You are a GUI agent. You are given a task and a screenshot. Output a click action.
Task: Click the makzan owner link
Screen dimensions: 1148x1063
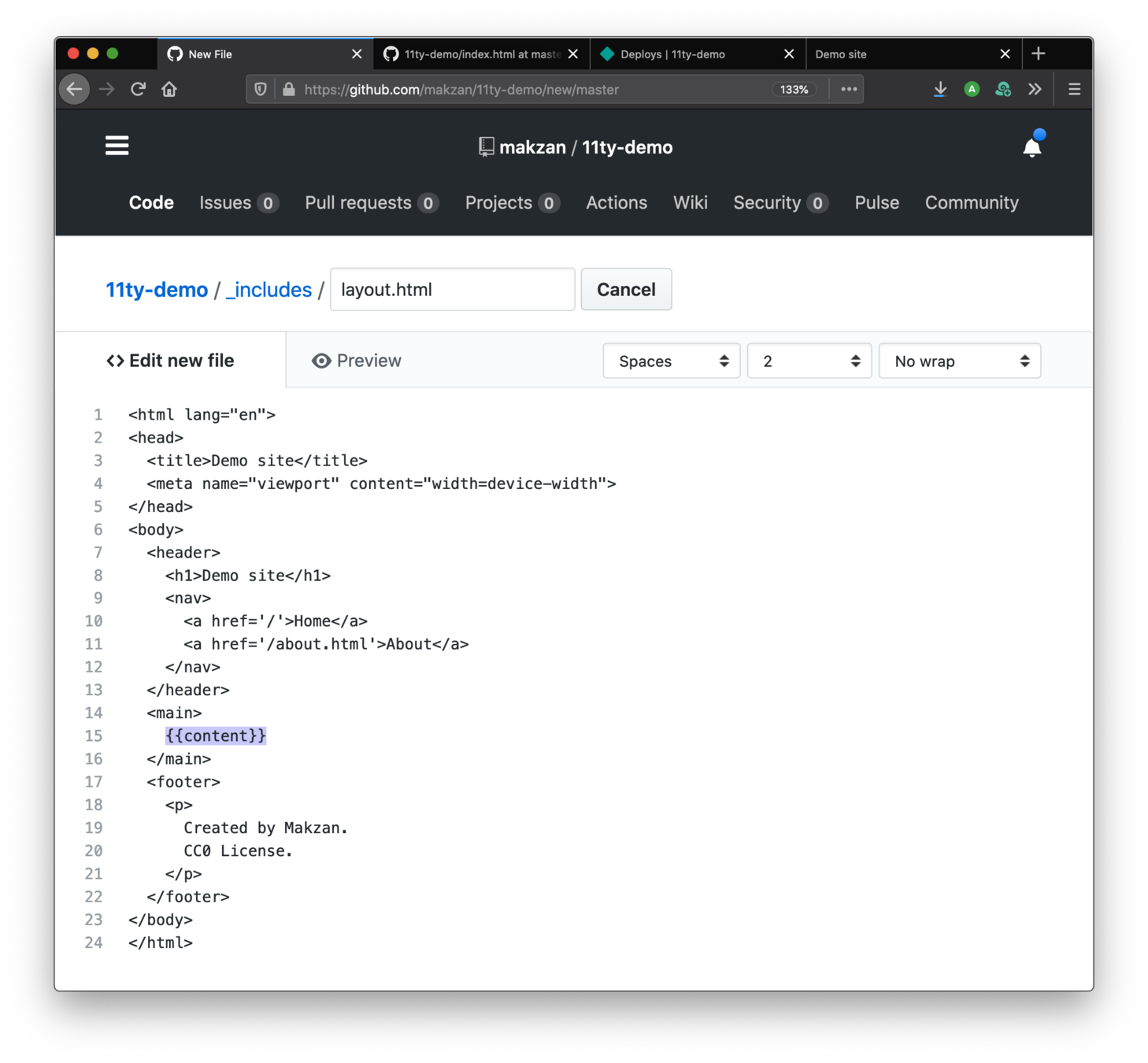point(532,147)
